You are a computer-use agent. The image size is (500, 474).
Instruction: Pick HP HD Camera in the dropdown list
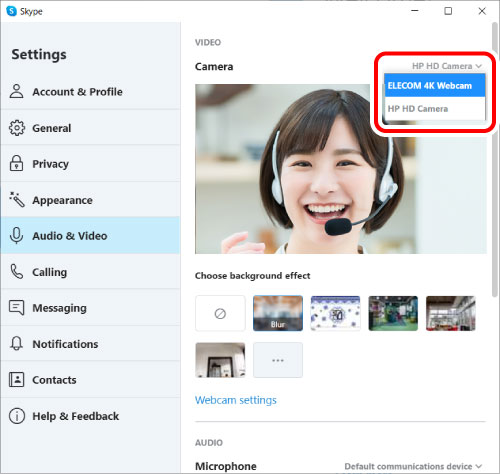coord(434,109)
